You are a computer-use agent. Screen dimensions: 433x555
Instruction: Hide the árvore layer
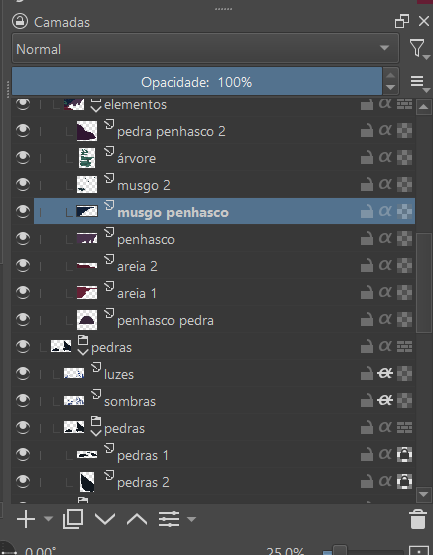point(23,158)
